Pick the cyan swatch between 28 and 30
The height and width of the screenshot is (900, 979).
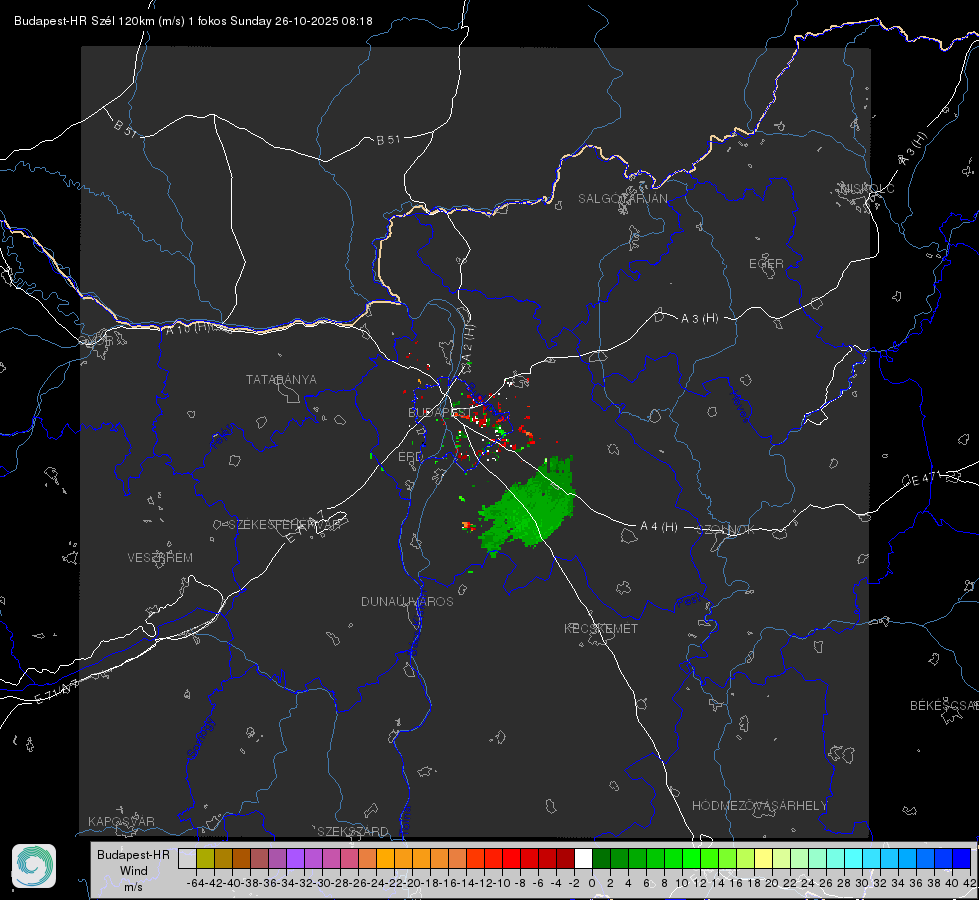tap(854, 858)
